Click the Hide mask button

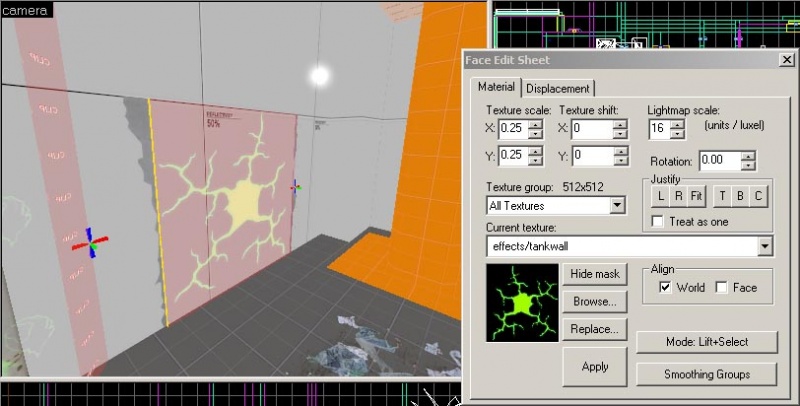click(x=594, y=274)
